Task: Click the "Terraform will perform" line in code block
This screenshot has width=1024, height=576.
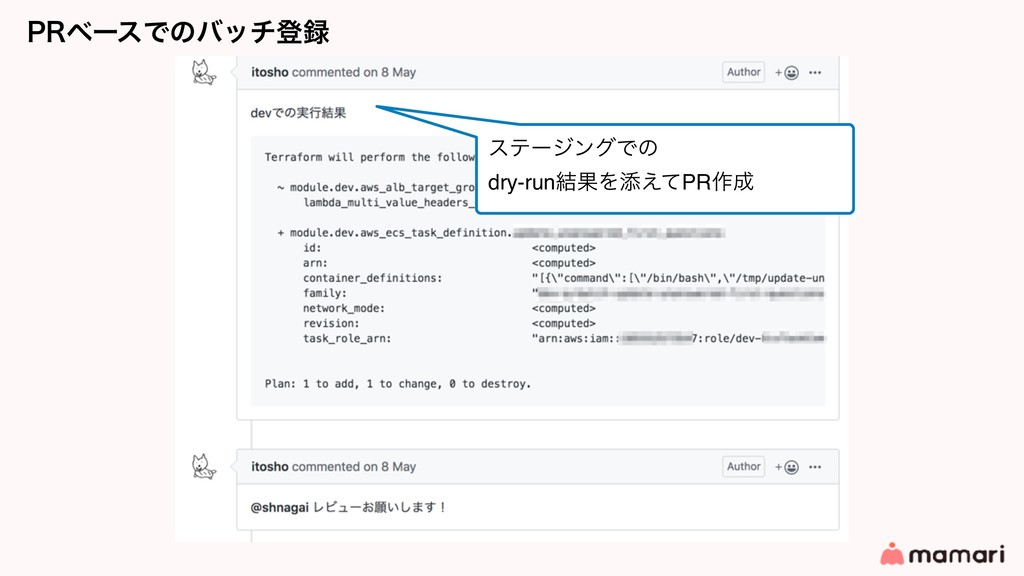Action: [x=360, y=157]
